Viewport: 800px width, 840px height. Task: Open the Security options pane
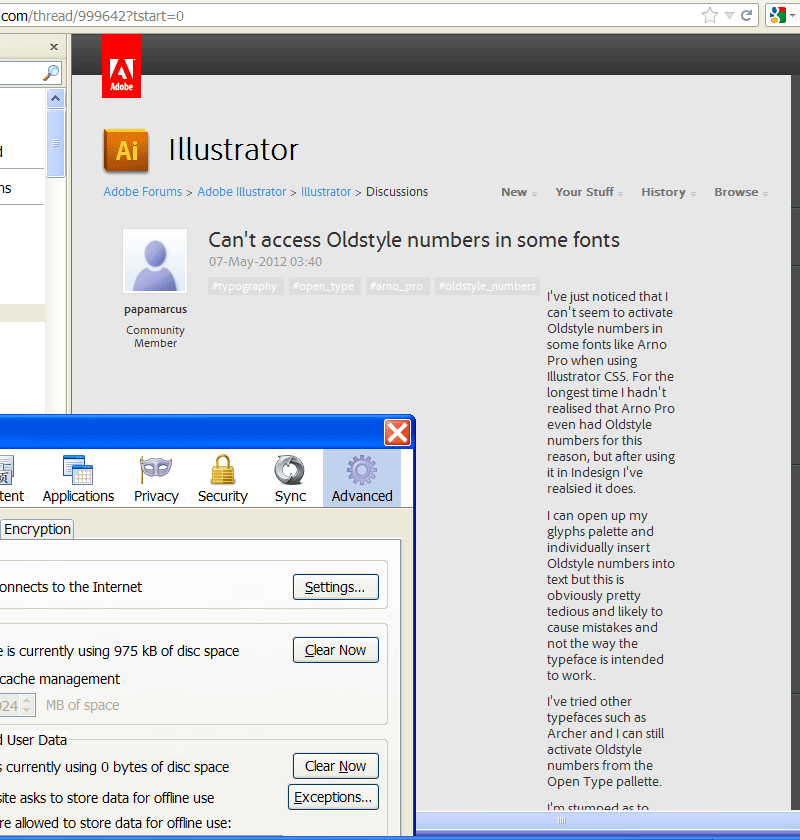tap(222, 478)
